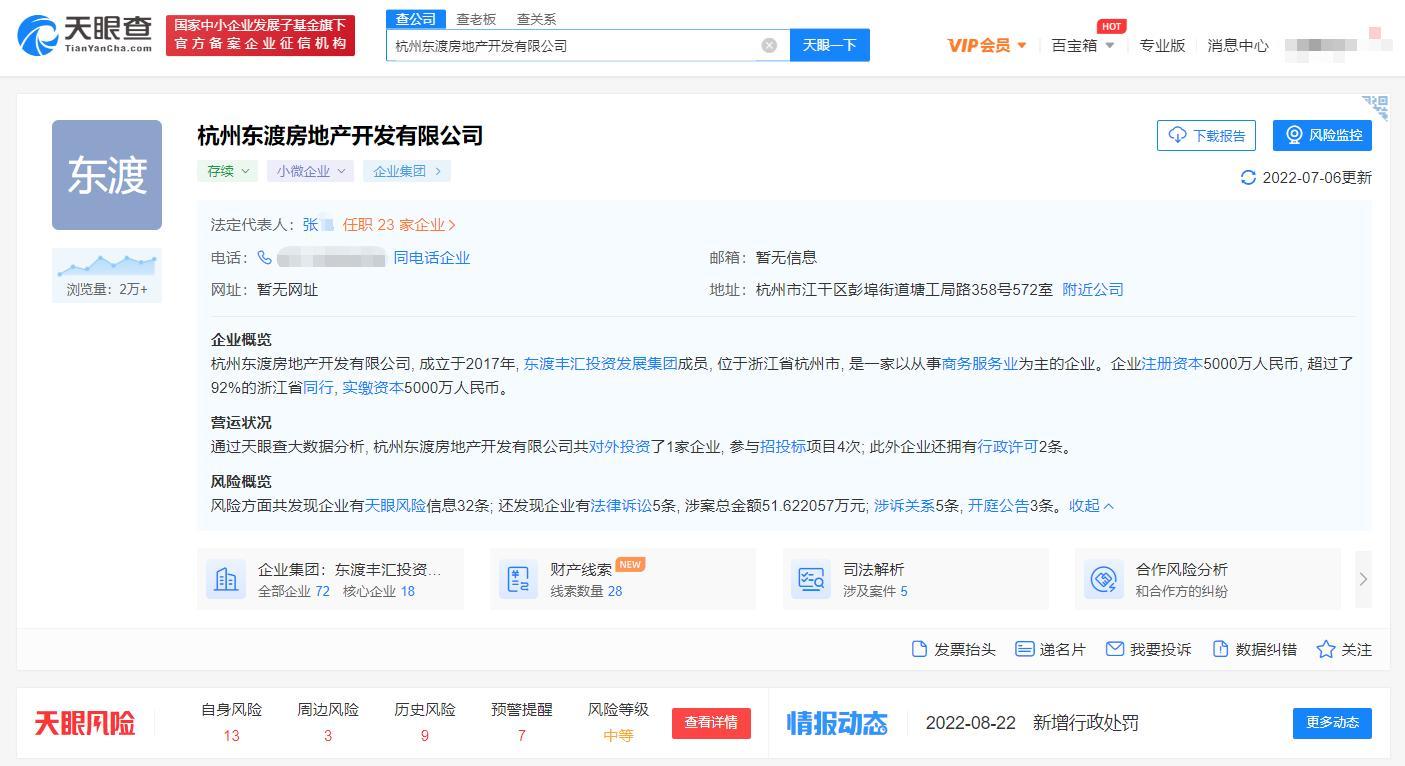
Task: Click the 查看详情 red button
Action: [711, 723]
